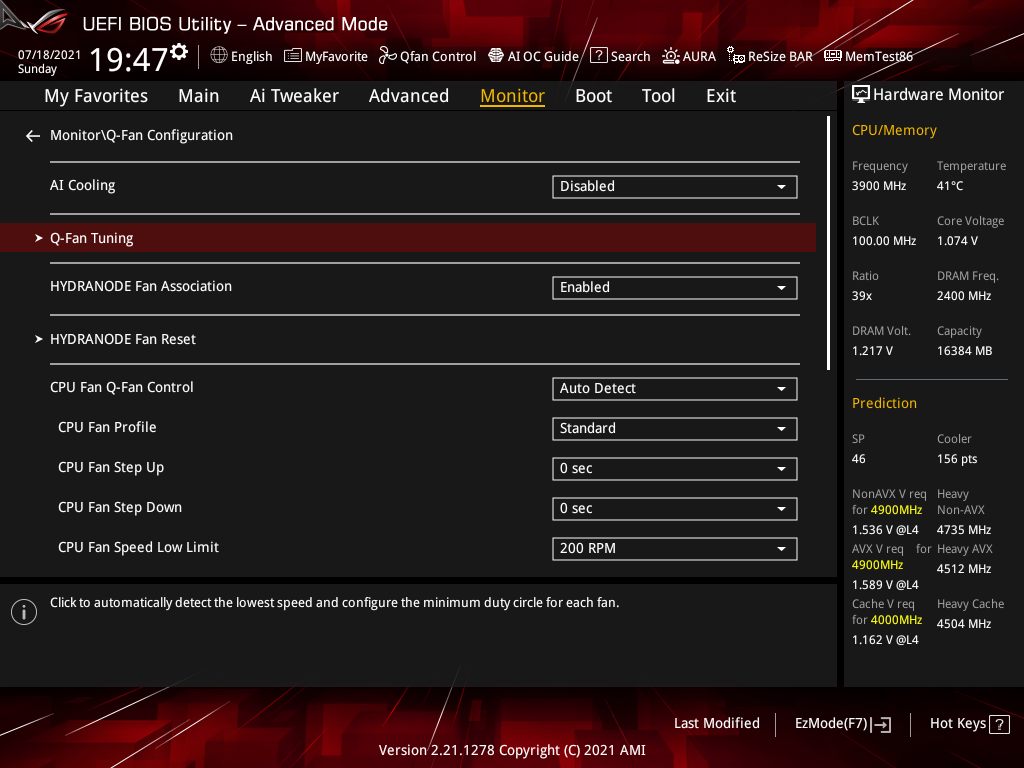Start Q-Fan Tuning

pyautogui.click(x=91, y=238)
